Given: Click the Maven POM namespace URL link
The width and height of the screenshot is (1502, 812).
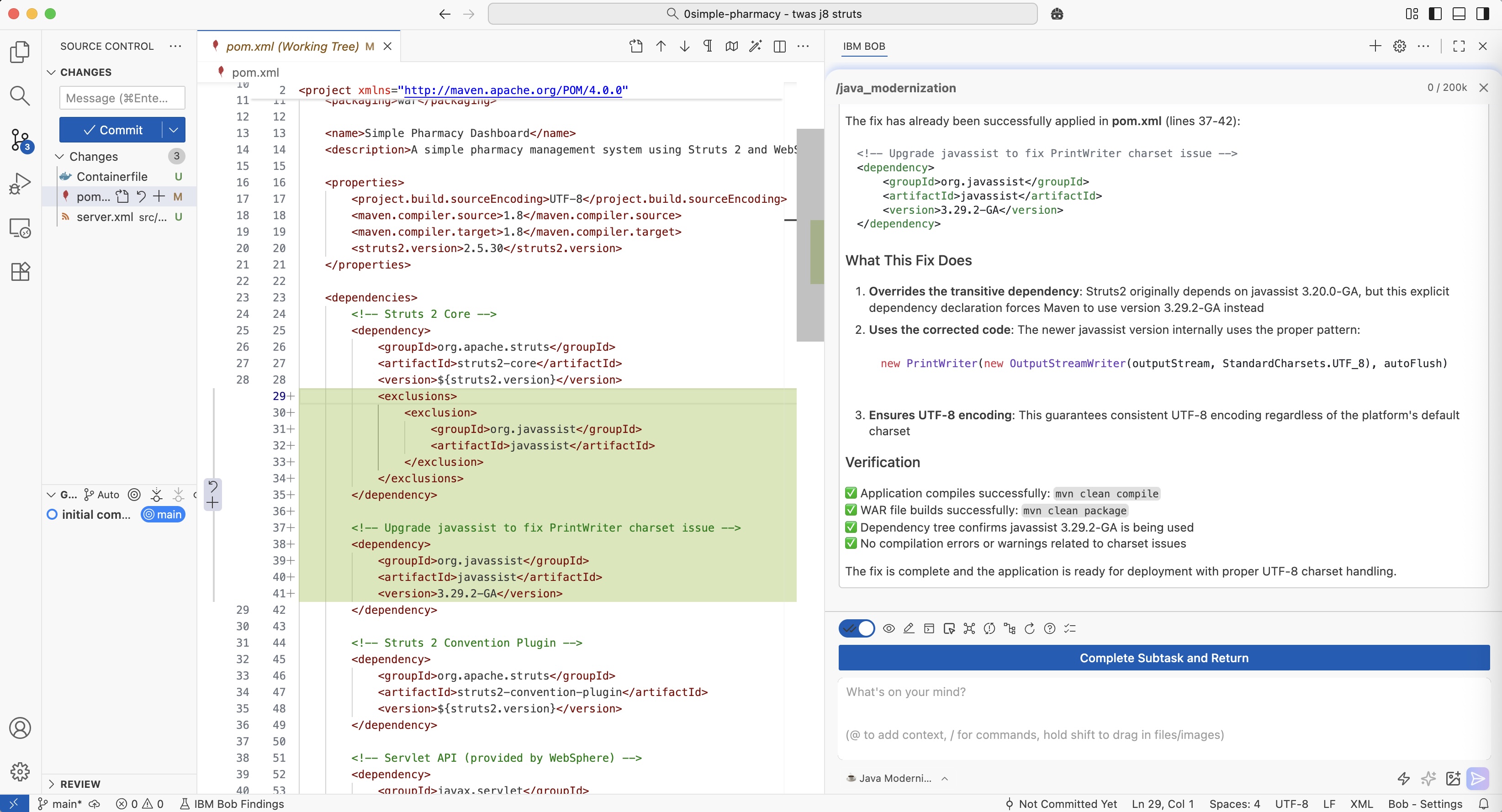Looking at the screenshot, I should (513, 90).
